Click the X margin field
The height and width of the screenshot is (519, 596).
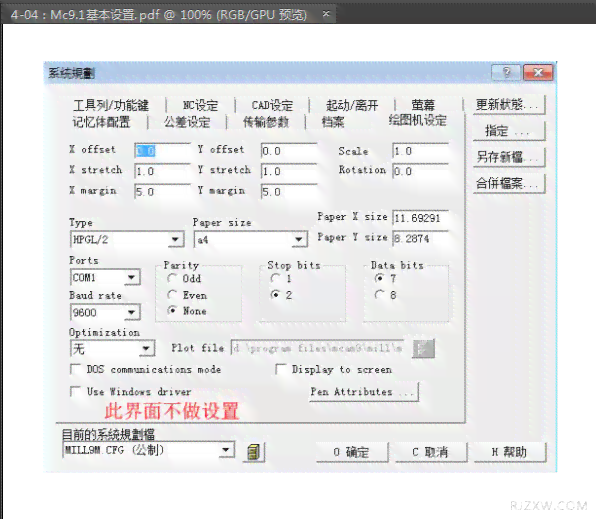pos(163,192)
